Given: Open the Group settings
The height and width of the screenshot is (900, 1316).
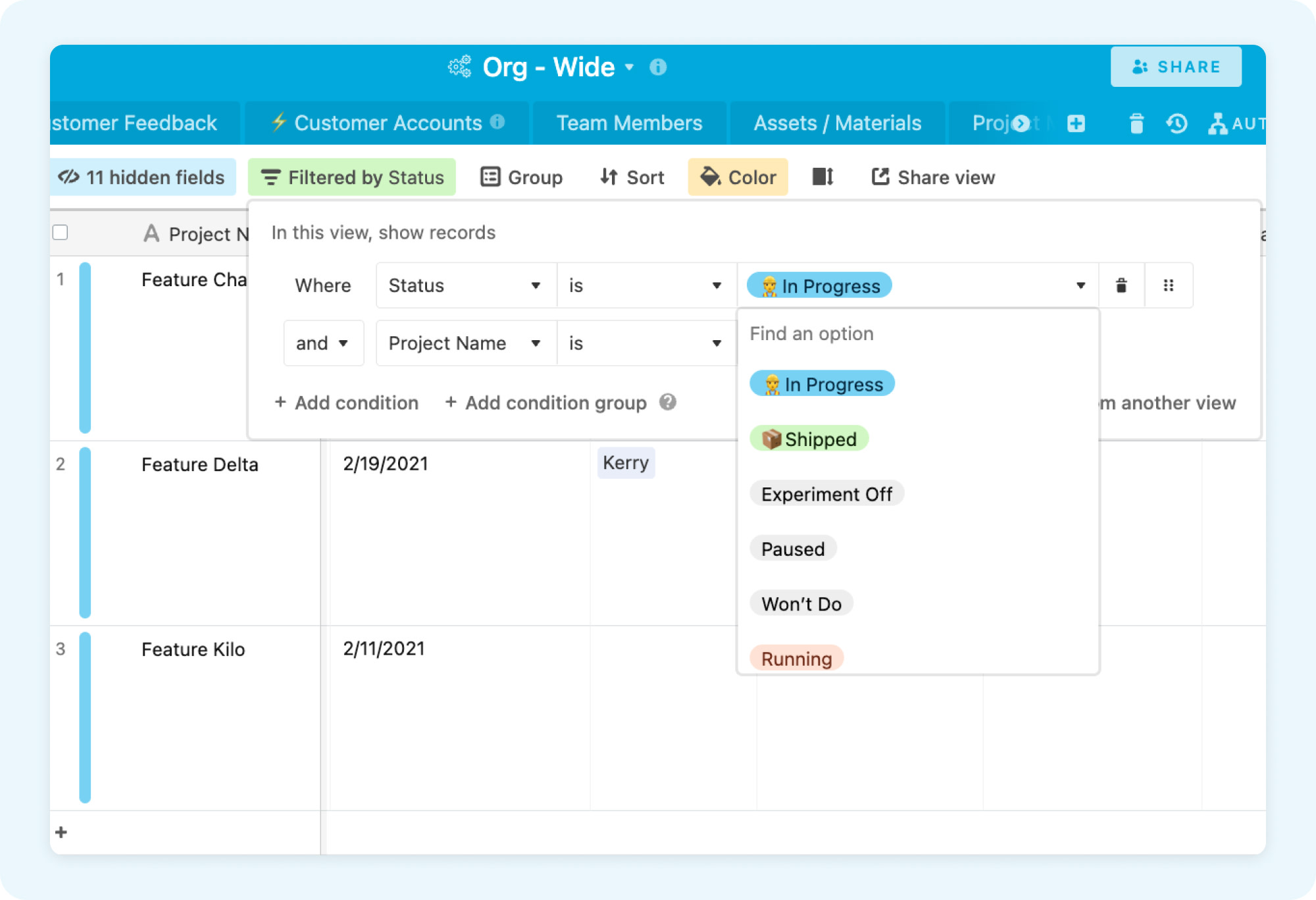Looking at the screenshot, I should (522, 177).
